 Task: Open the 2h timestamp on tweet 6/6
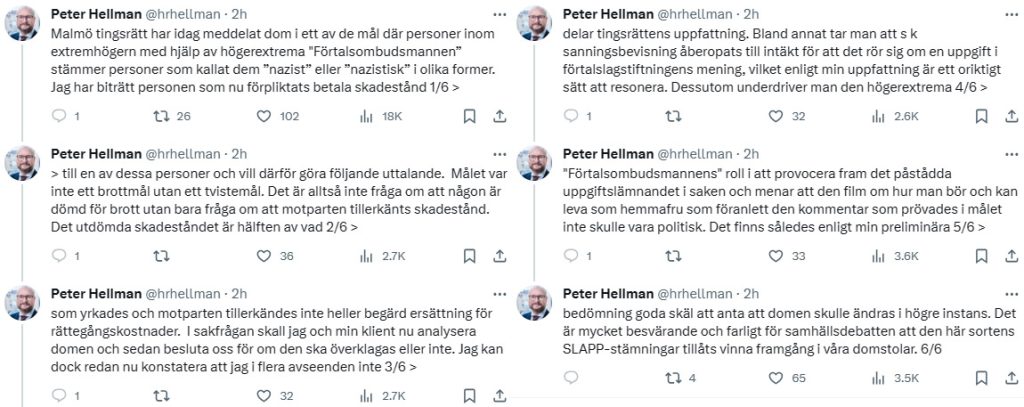click(x=752, y=294)
